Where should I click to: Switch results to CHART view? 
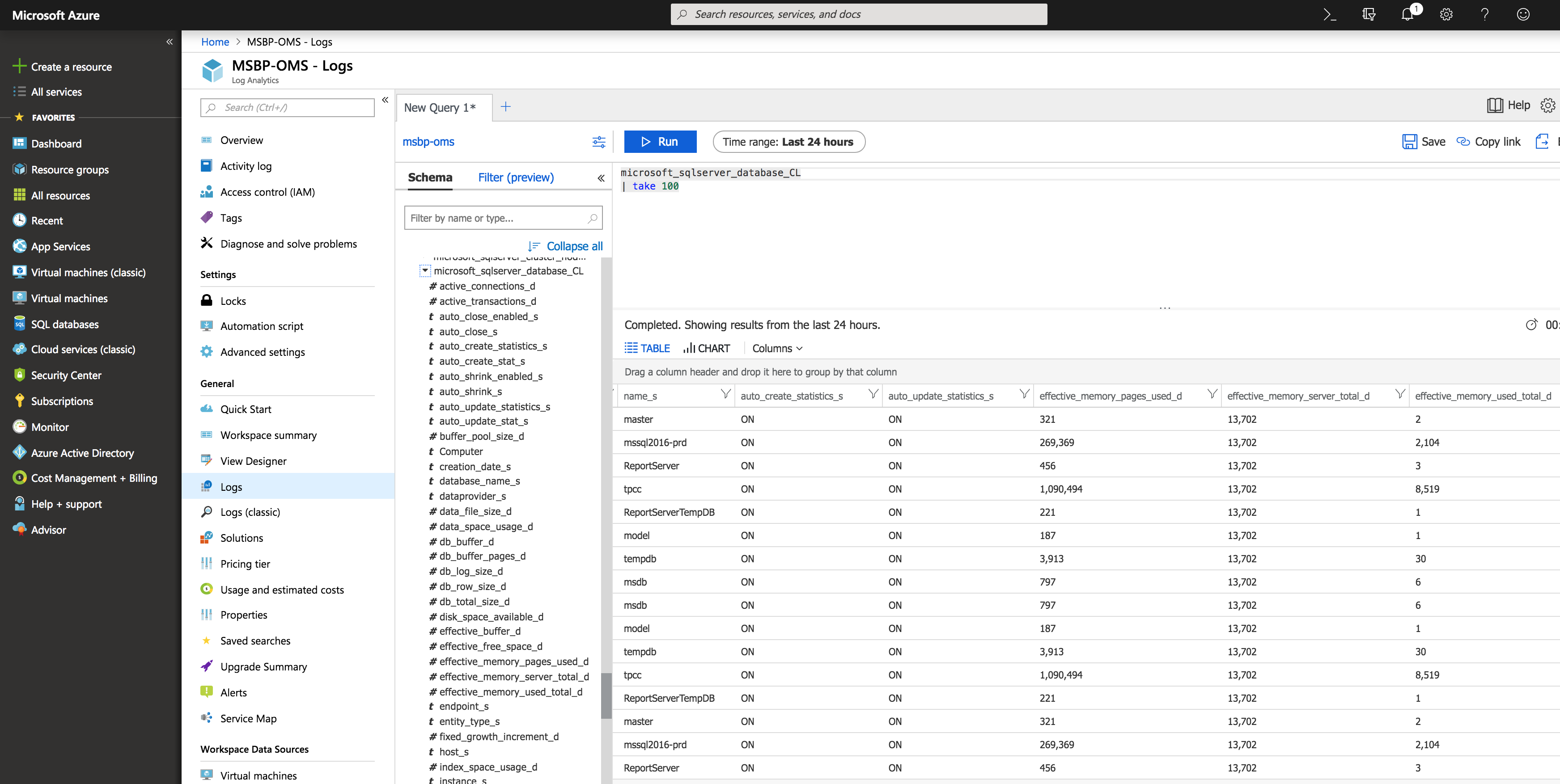point(706,348)
